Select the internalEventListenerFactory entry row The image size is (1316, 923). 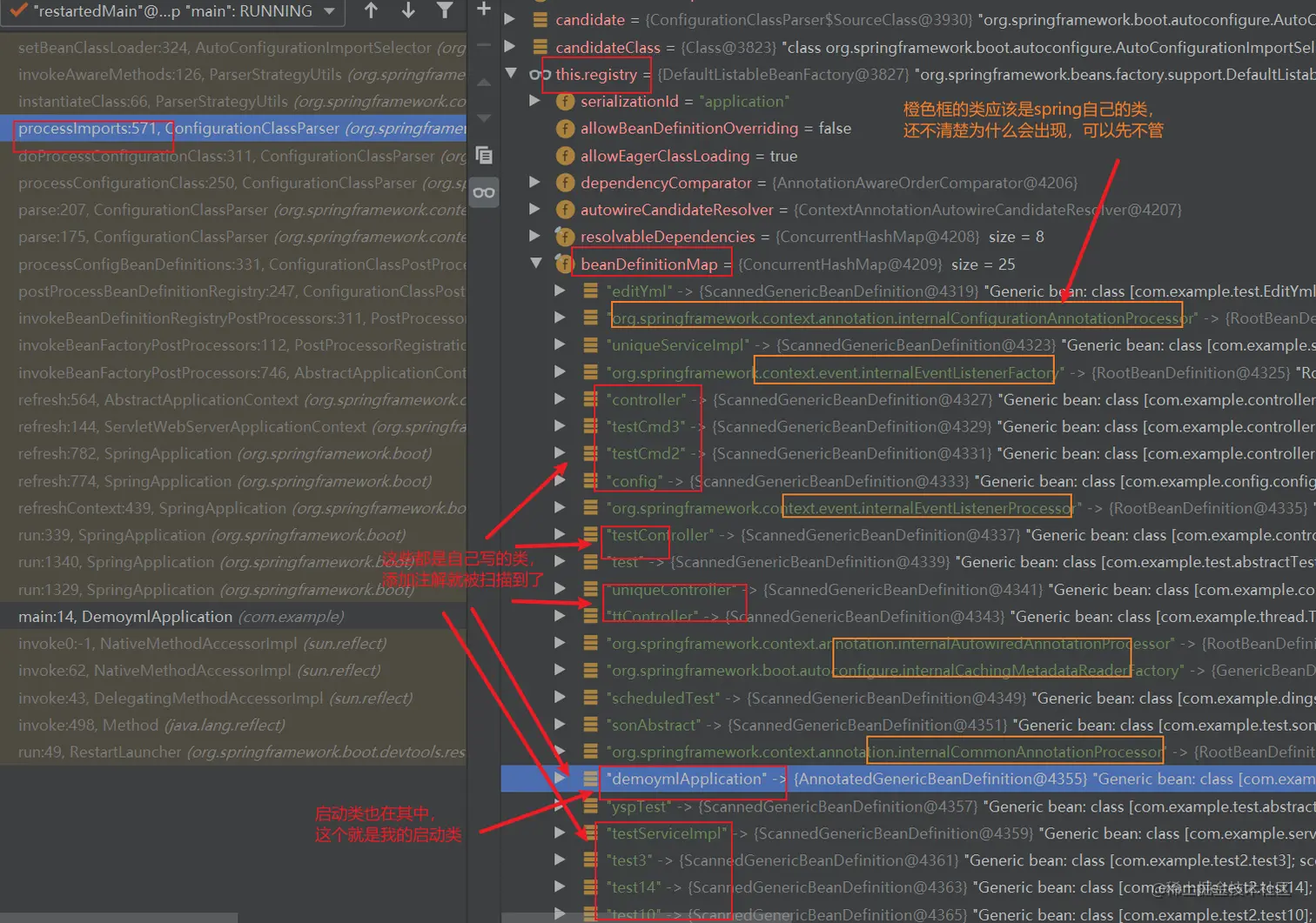908,372
